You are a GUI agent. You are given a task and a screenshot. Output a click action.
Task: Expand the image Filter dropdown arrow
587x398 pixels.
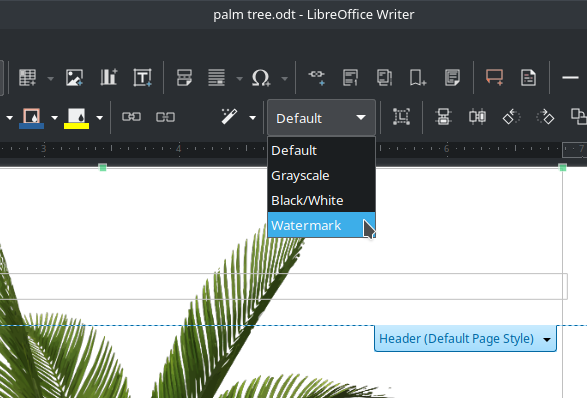click(253, 118)
